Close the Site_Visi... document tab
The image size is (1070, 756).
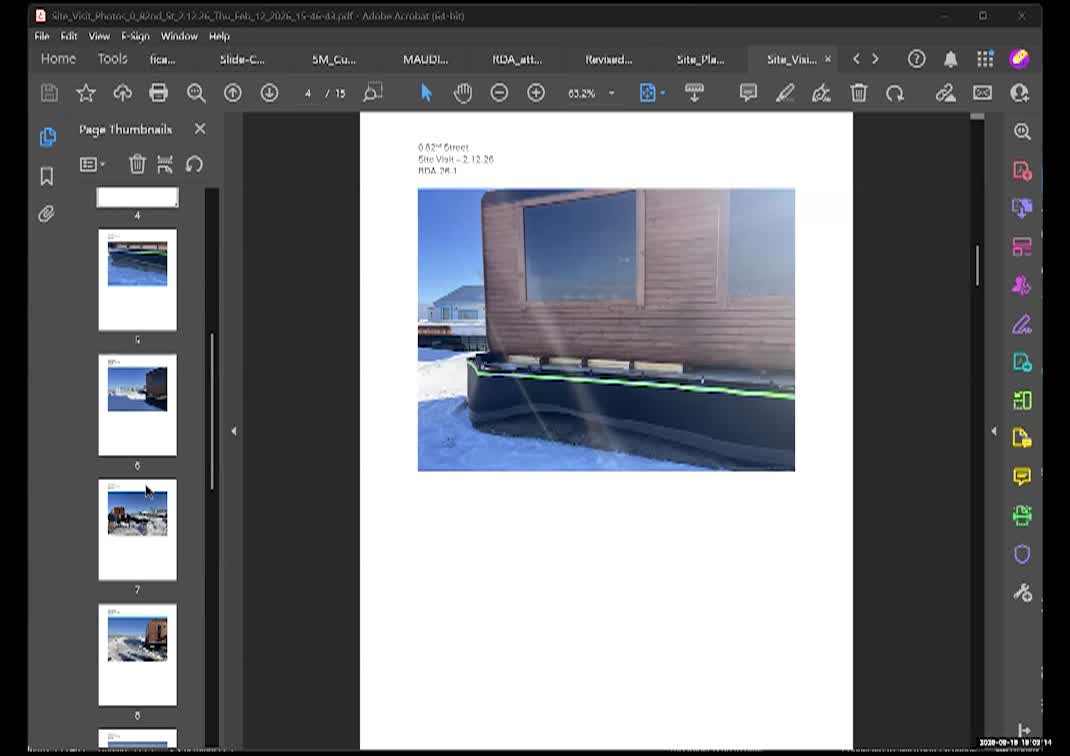(x=828, y=59)
